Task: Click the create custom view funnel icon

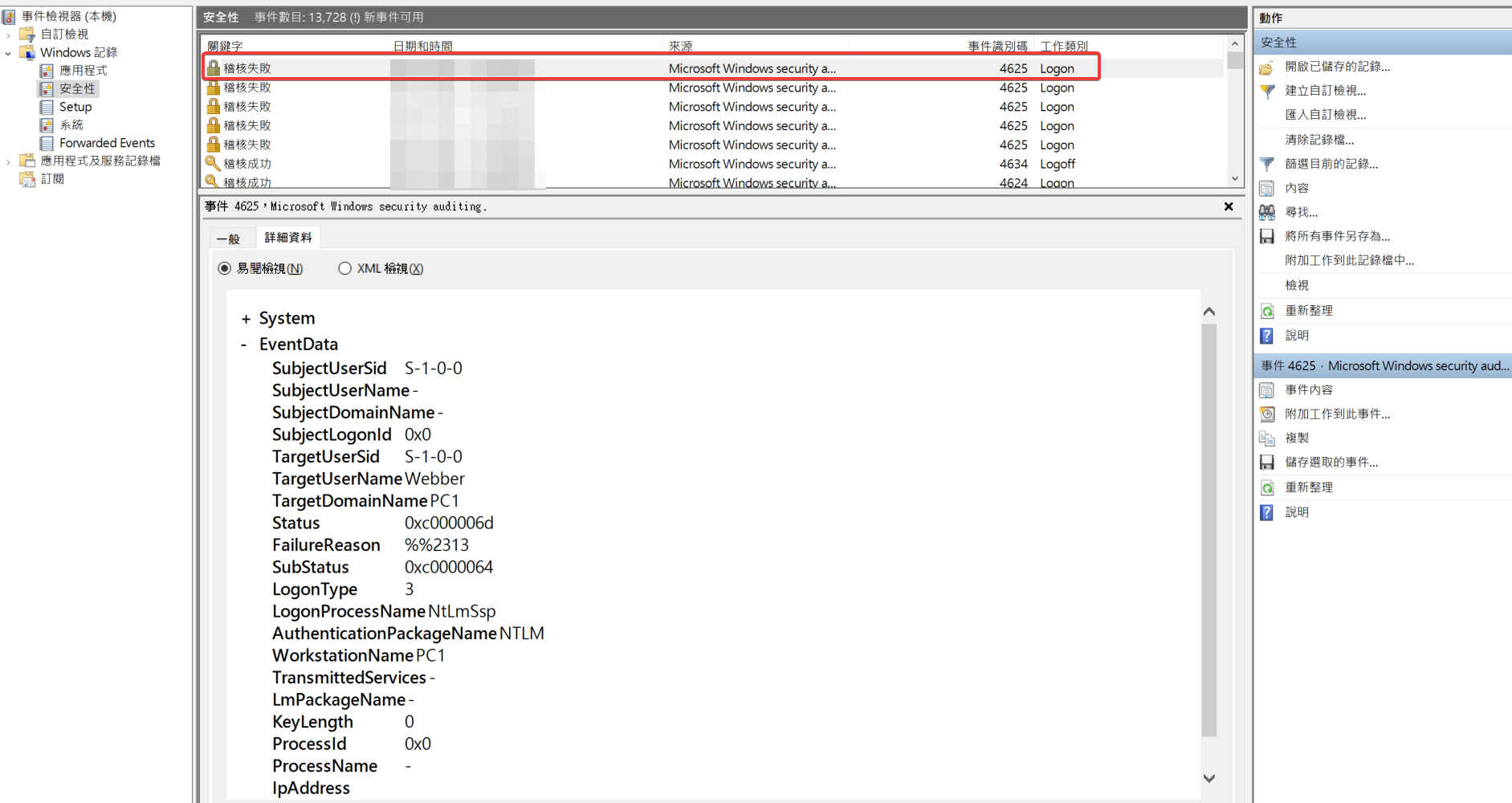Action: tap(1267, 92)
